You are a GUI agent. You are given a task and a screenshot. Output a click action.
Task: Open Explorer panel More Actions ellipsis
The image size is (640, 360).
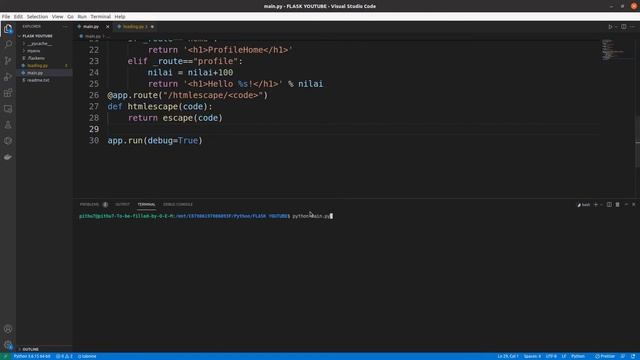click(65, 27)
